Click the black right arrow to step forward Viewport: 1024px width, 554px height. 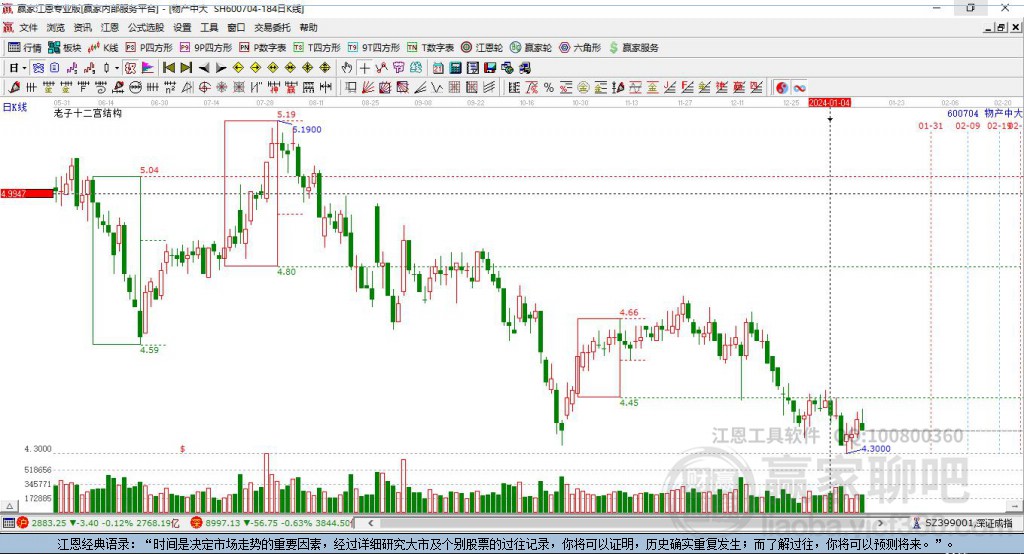coord(221,68)
